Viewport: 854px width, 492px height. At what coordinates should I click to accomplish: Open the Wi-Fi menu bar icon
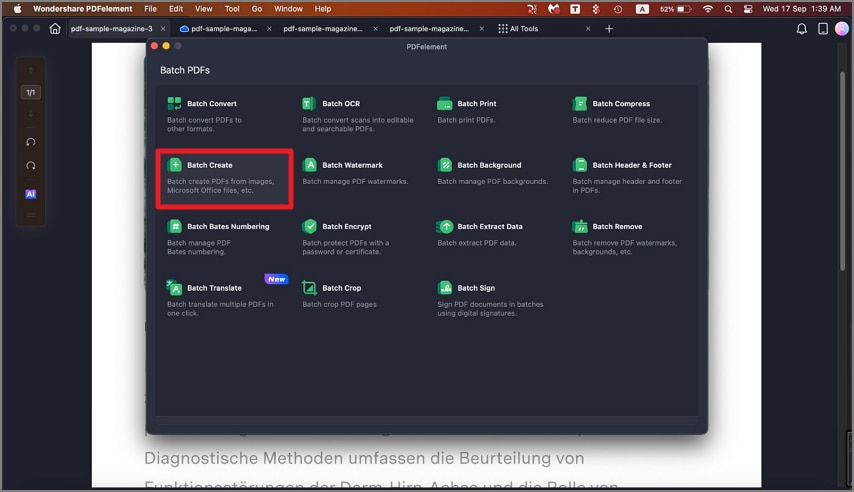click(707, 9)
